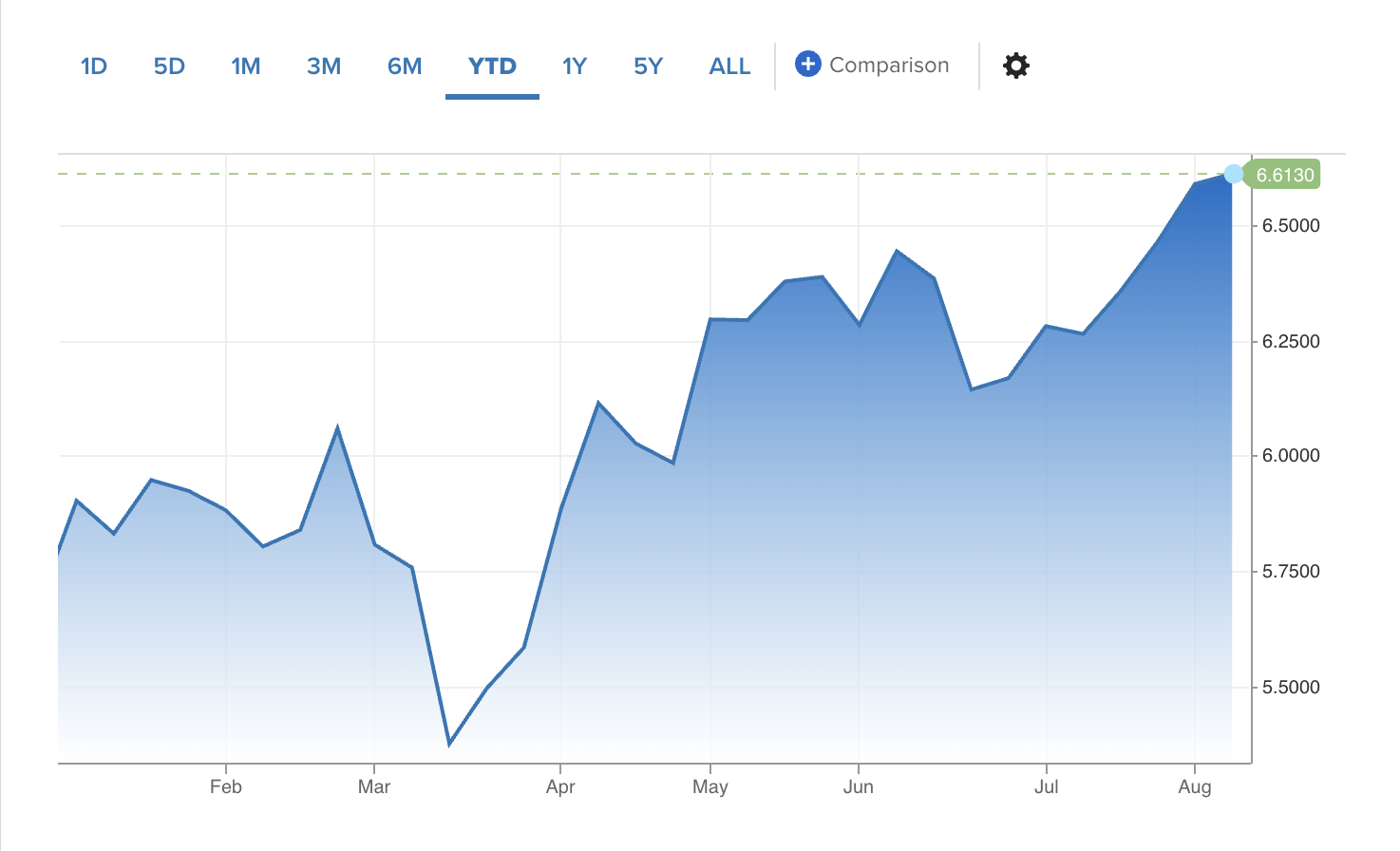The width and height of the screenshot is (1400, 851).
Task: Open chart settings gear icon
Action: (x=1016, y=66)
